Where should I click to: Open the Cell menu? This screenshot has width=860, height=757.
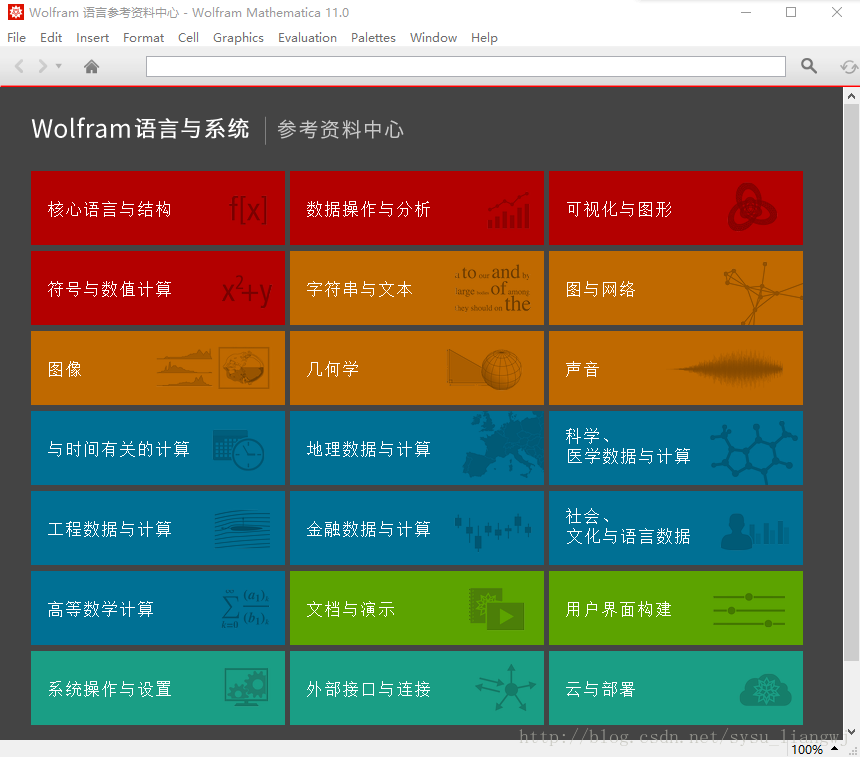point(188,37)
